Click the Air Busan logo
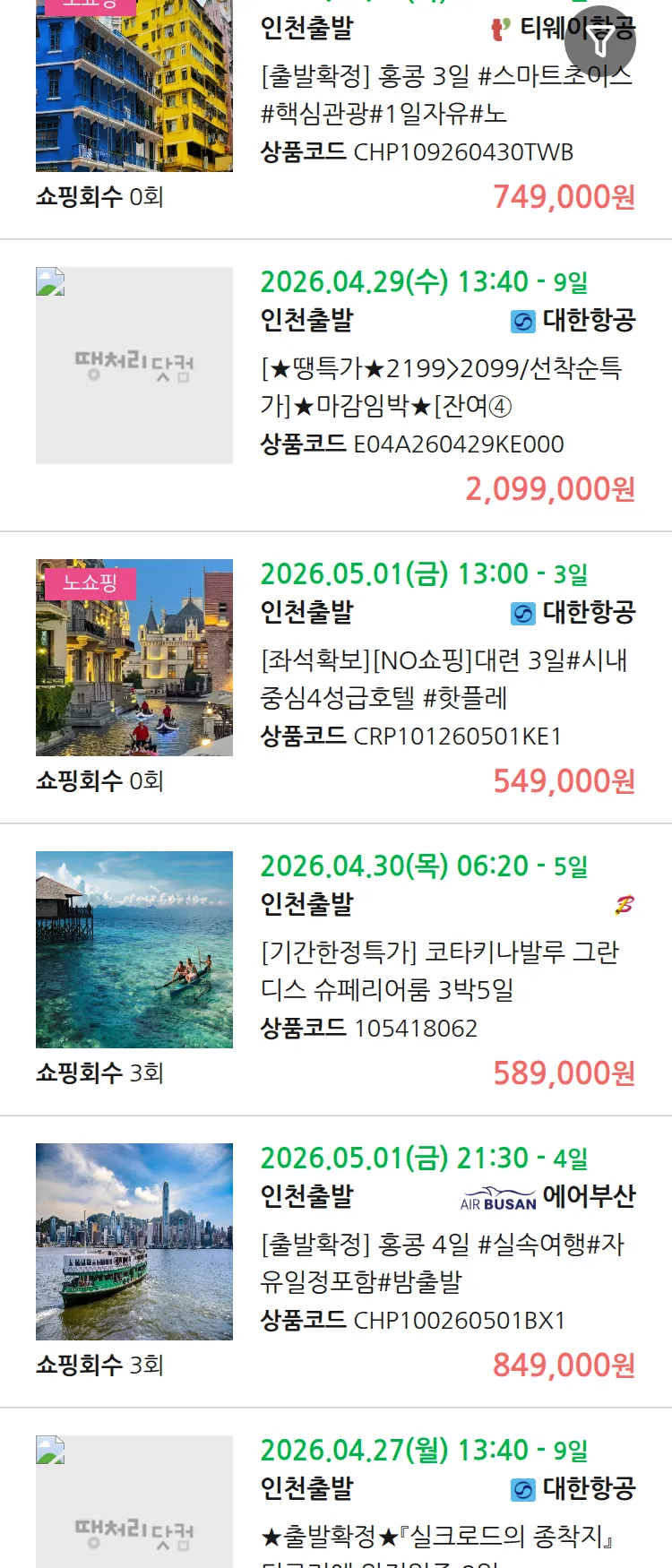The image size is (672, 1568). point(498,1198)
